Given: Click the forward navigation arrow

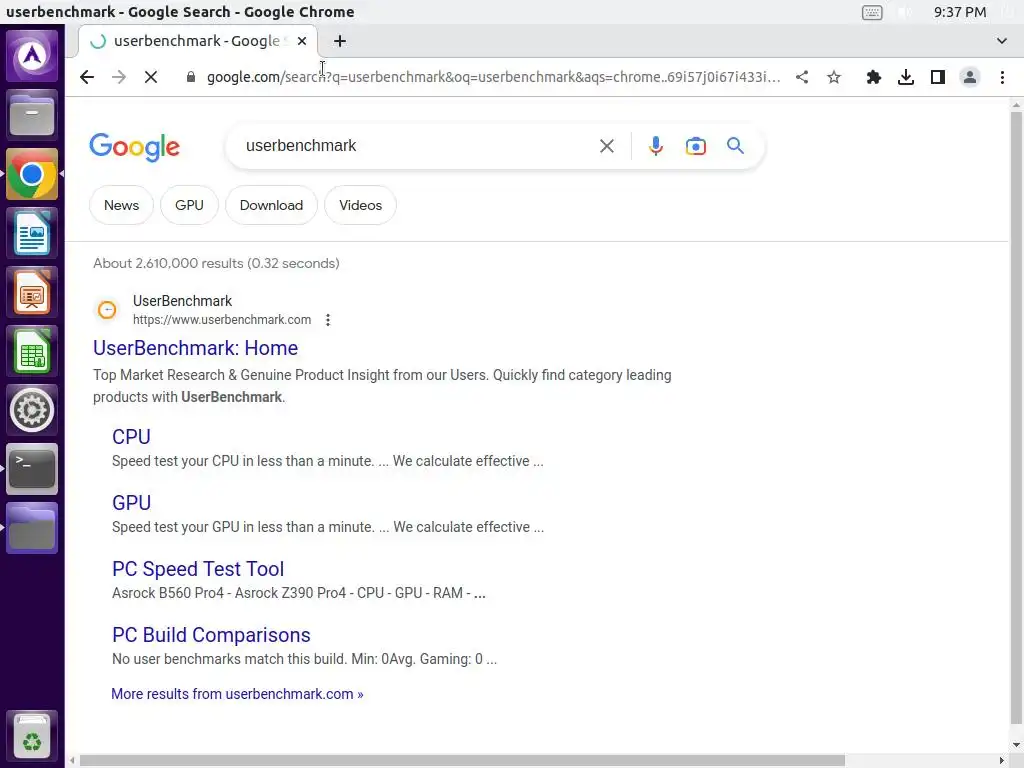Looking at the screenshot, I should pyautogui.click(x=119, y=77).
